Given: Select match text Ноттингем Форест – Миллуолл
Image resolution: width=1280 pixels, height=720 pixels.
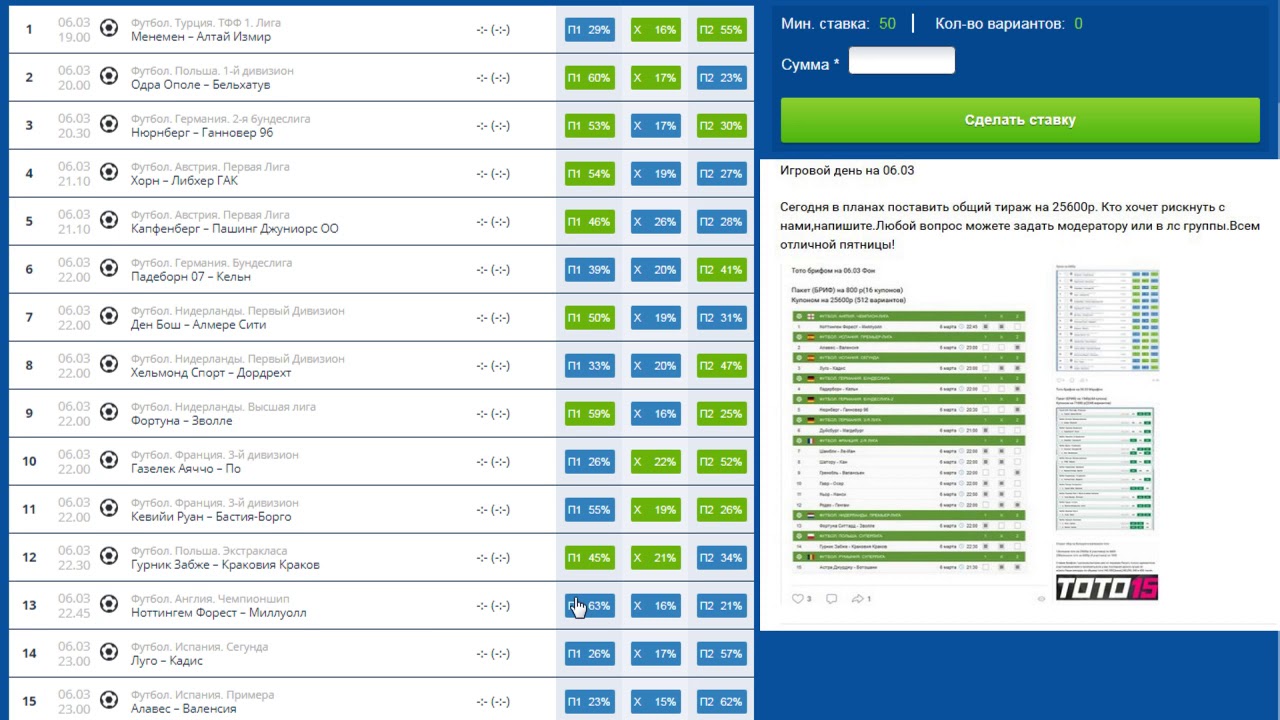Looking at the screenshot, I should 219,613.
